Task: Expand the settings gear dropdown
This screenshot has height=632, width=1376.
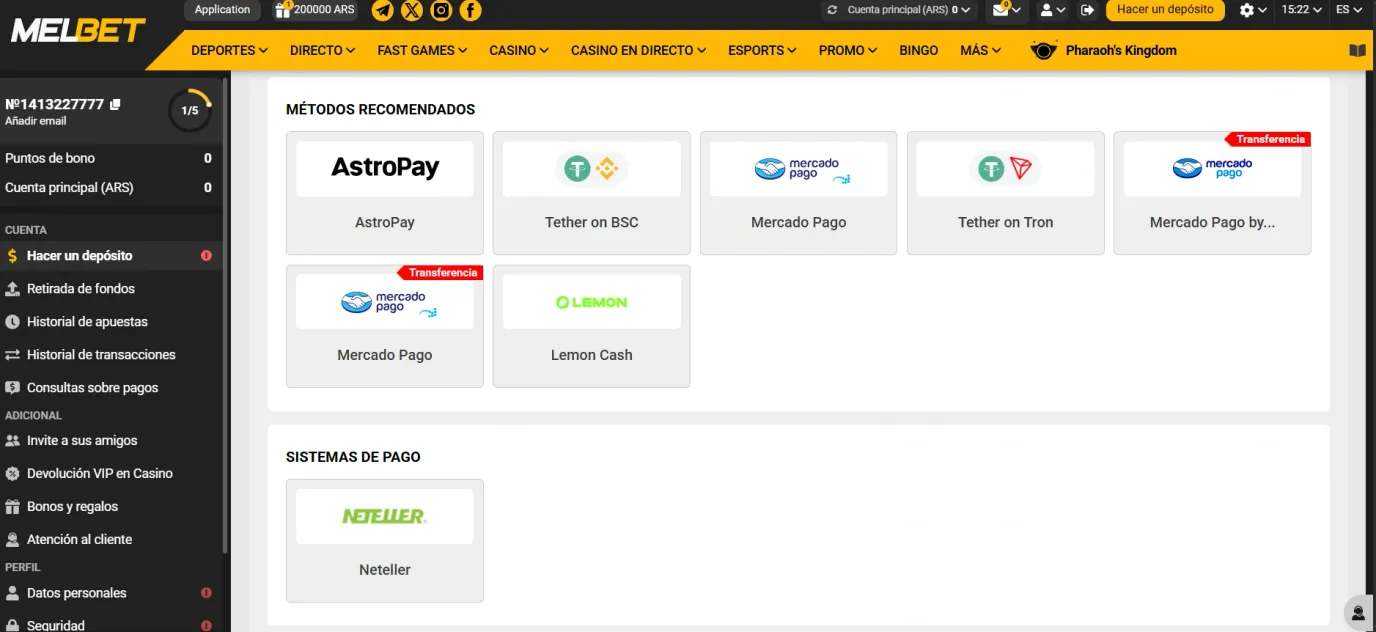Action: pos(1252,10)
